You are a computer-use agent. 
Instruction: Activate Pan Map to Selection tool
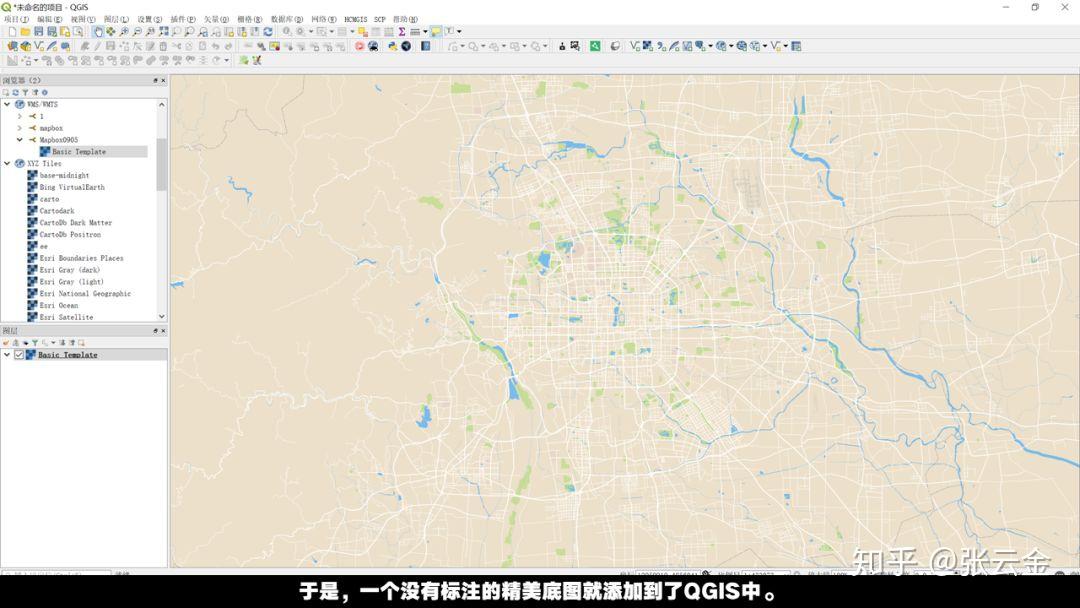(111, 31)
